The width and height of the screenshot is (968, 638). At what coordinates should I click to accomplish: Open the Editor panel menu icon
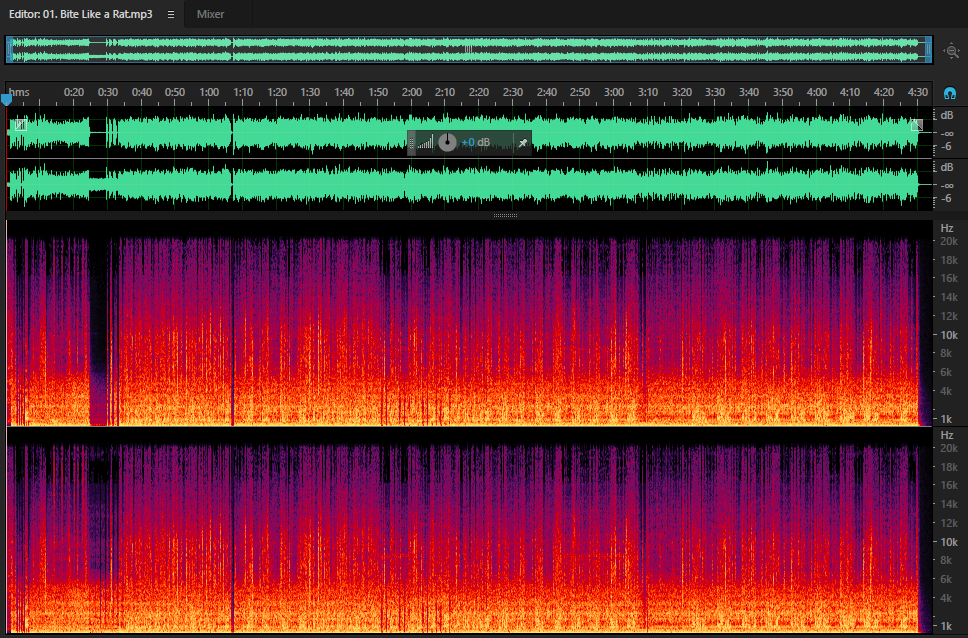pos(171,14)
